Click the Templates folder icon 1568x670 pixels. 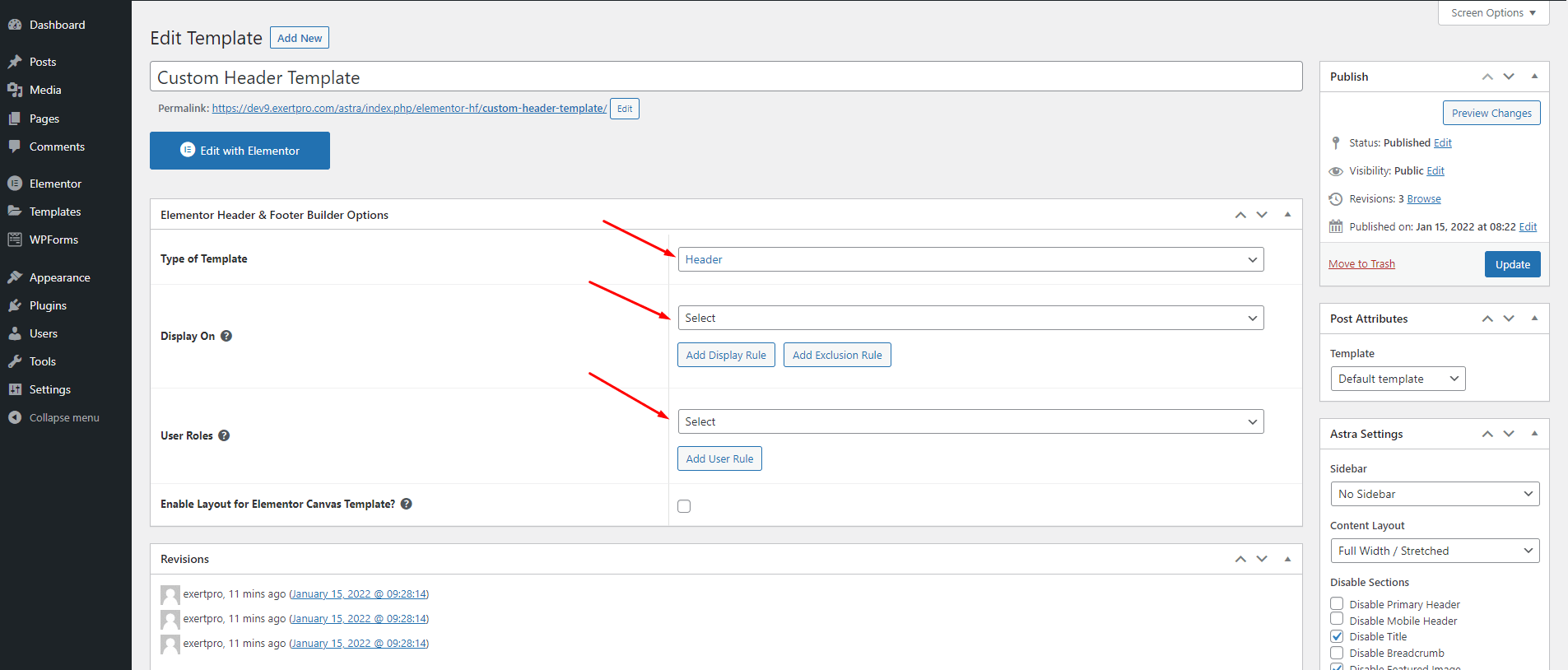click(15, 212)
